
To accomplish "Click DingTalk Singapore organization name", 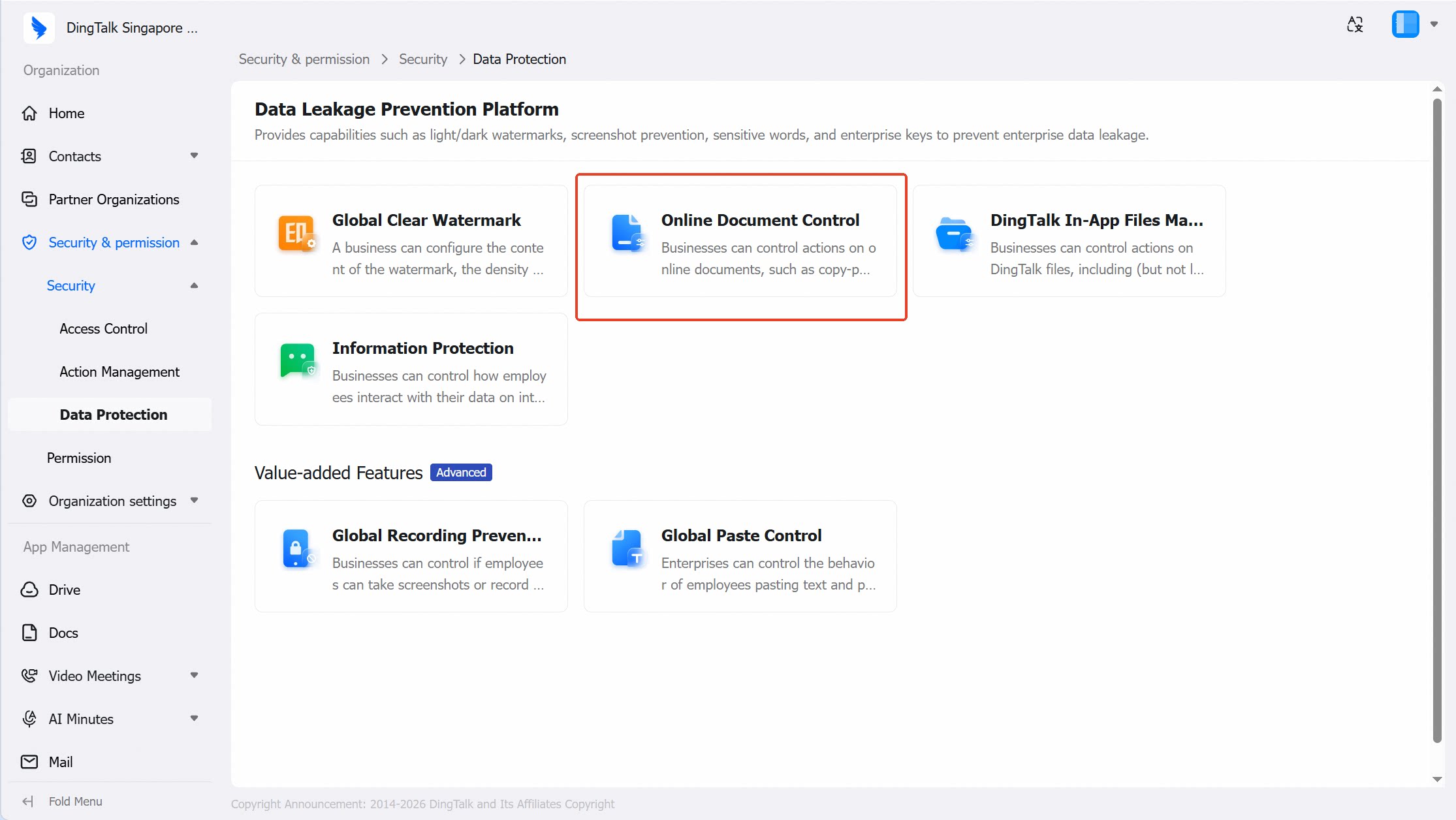I will [132, 27].
